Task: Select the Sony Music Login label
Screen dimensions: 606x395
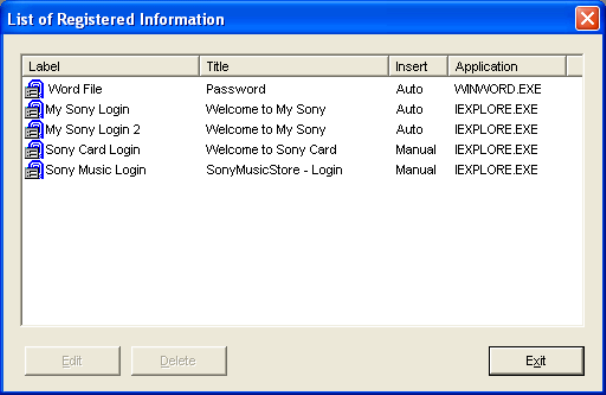Action: 96,170
